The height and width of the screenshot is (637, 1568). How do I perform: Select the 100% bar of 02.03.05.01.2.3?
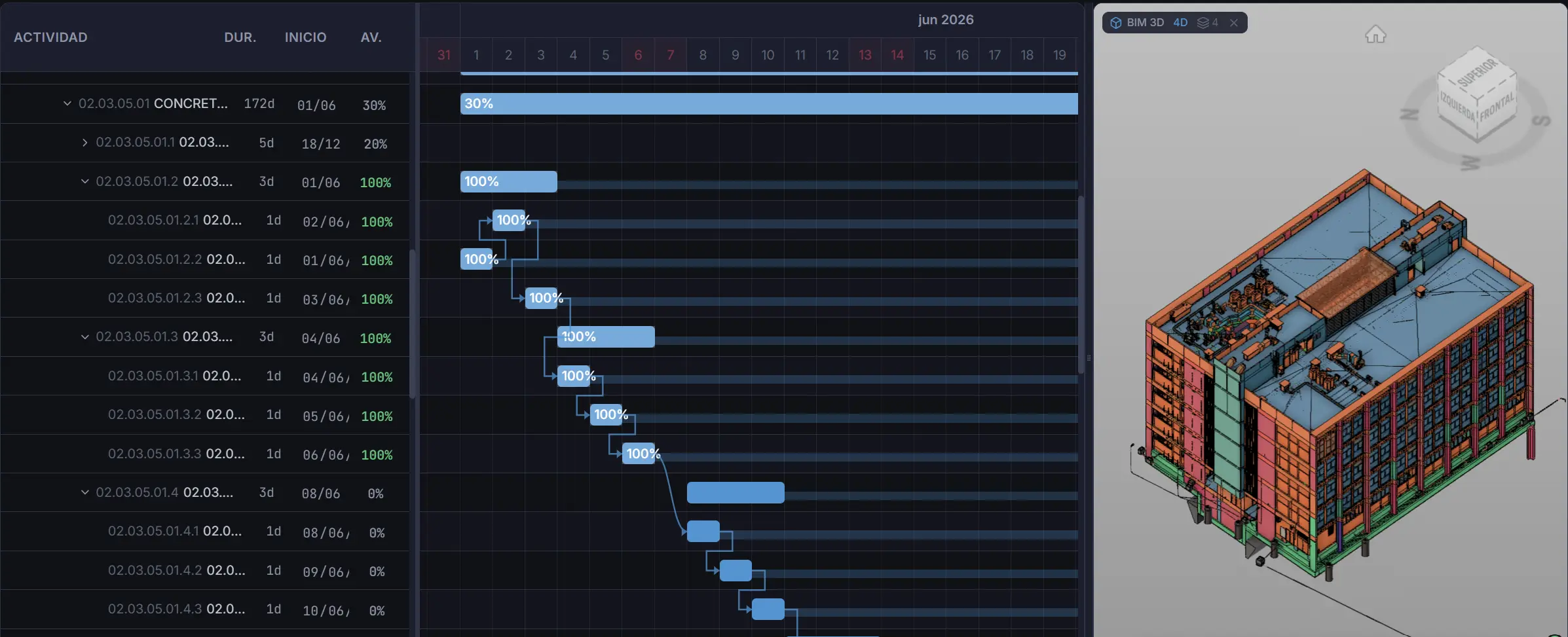pyautogui.click(x=542, y=298)
